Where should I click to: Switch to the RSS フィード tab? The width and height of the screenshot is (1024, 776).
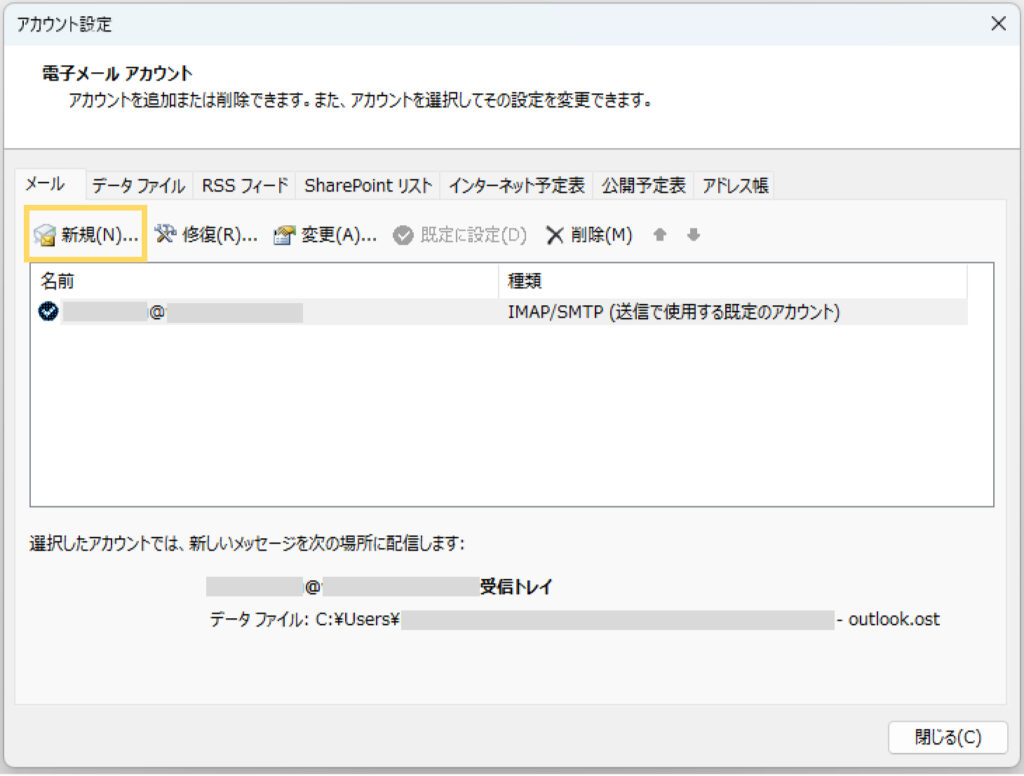(245, 185)
